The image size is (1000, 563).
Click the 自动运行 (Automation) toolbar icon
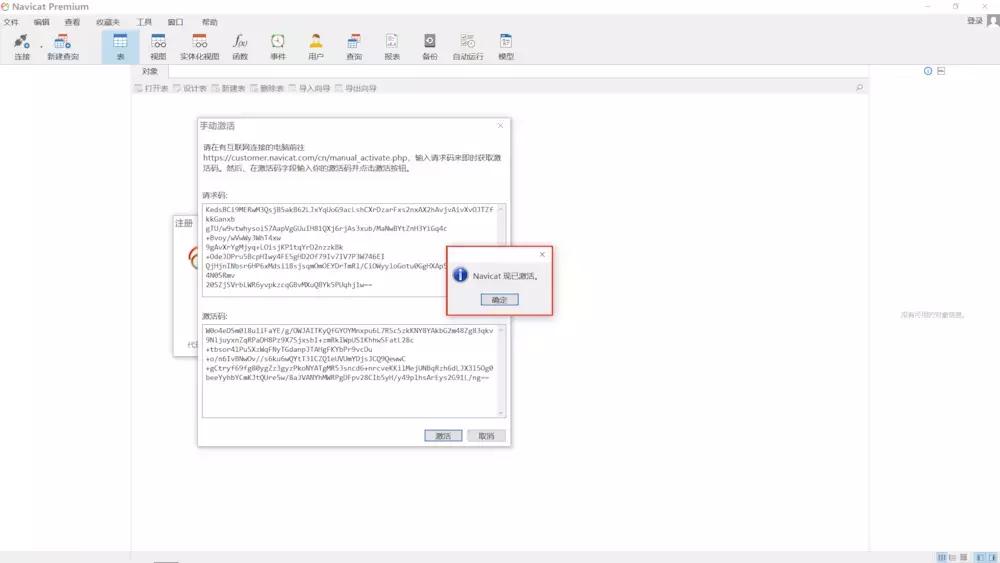coord(467,47)
